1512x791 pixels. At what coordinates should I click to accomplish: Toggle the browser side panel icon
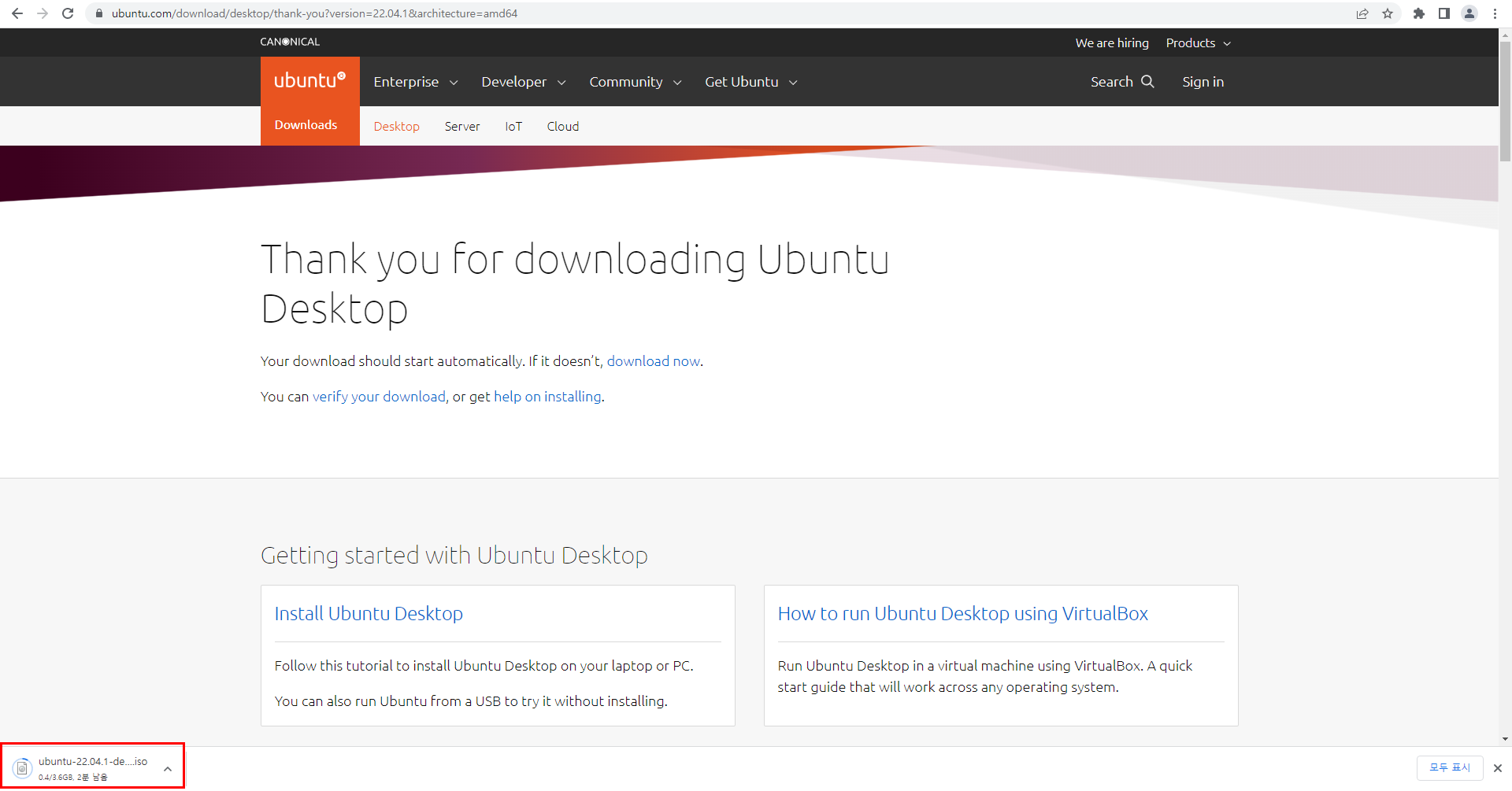pyautogui.click(x=1444, y=13)
